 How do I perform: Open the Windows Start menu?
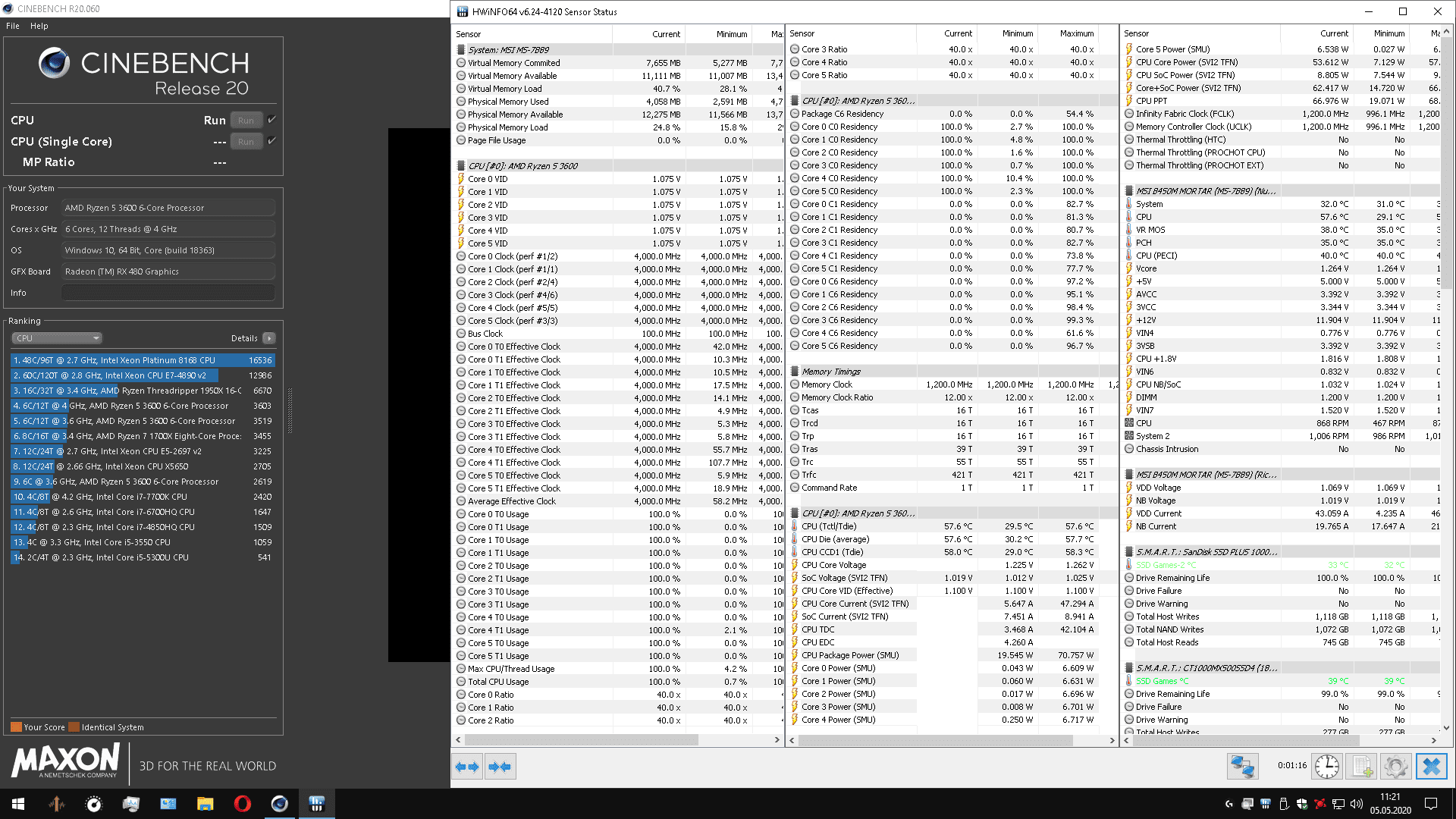pyautogui.click(x=18, y=804)
